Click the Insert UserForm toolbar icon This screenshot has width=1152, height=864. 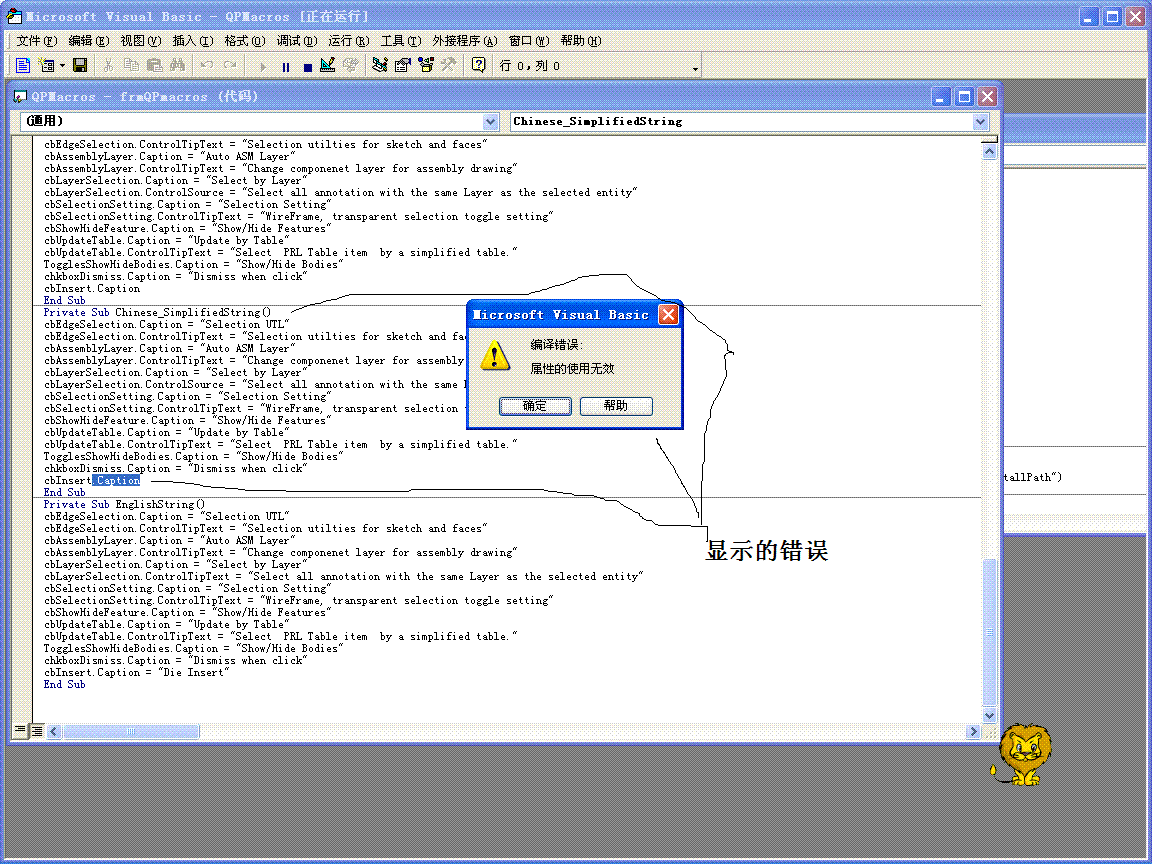coord(46,65)
